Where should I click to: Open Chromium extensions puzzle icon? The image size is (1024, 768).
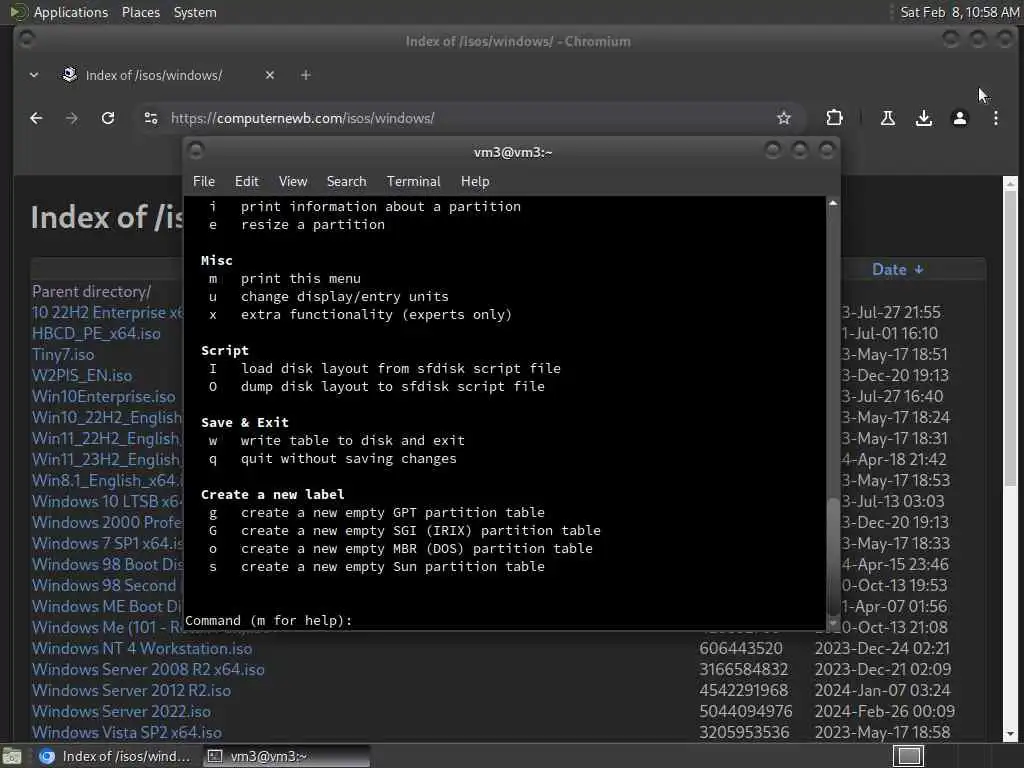click(834, 118)
